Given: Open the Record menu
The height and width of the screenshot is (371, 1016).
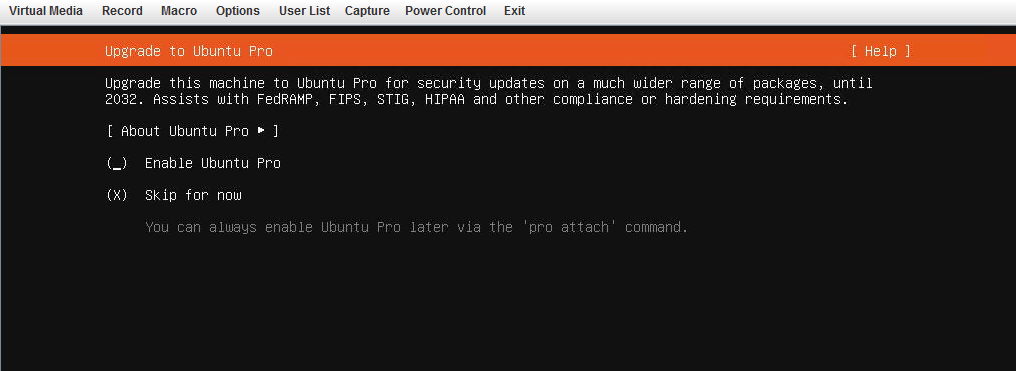Looking at the screenshot, I should 122,11.
